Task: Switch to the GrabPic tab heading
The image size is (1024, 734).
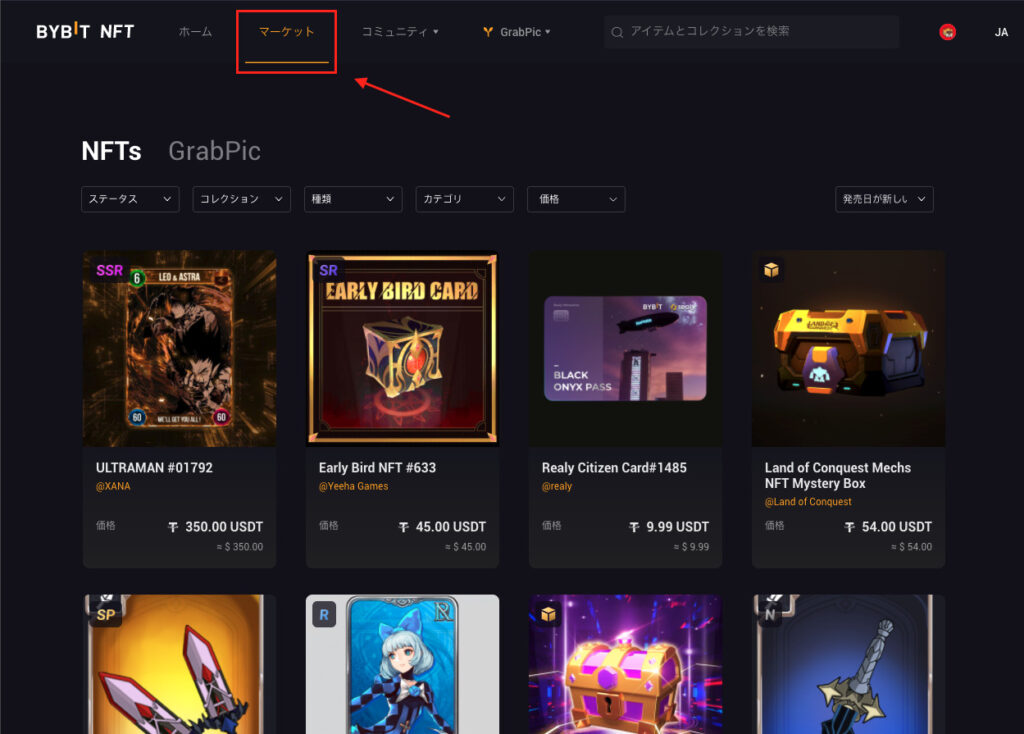Action: click(215, 151)
